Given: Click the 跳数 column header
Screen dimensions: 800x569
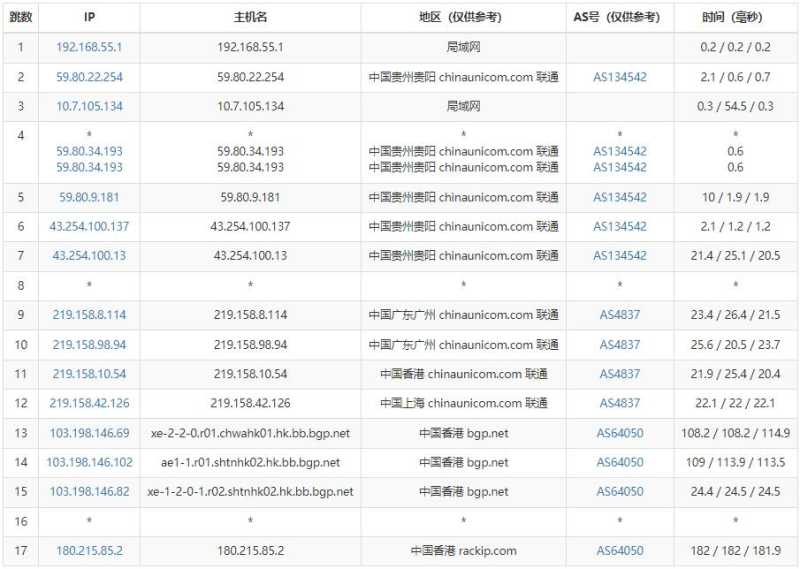Looking at the screenshot, I should click(x=20, y=17).
